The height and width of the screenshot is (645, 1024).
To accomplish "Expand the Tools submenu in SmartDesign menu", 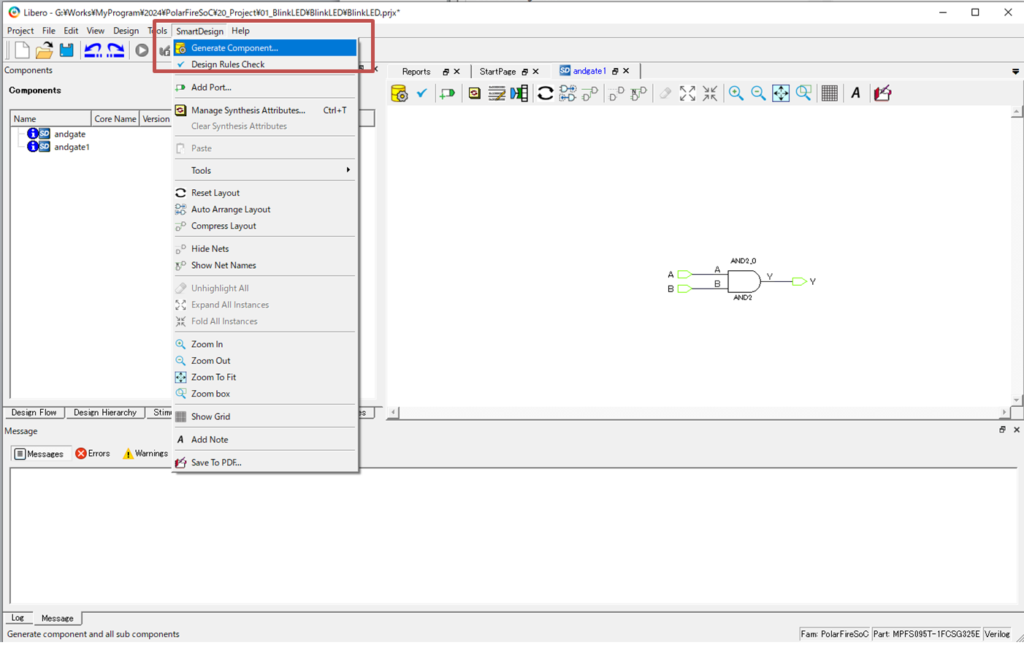I will click(265, 171).
